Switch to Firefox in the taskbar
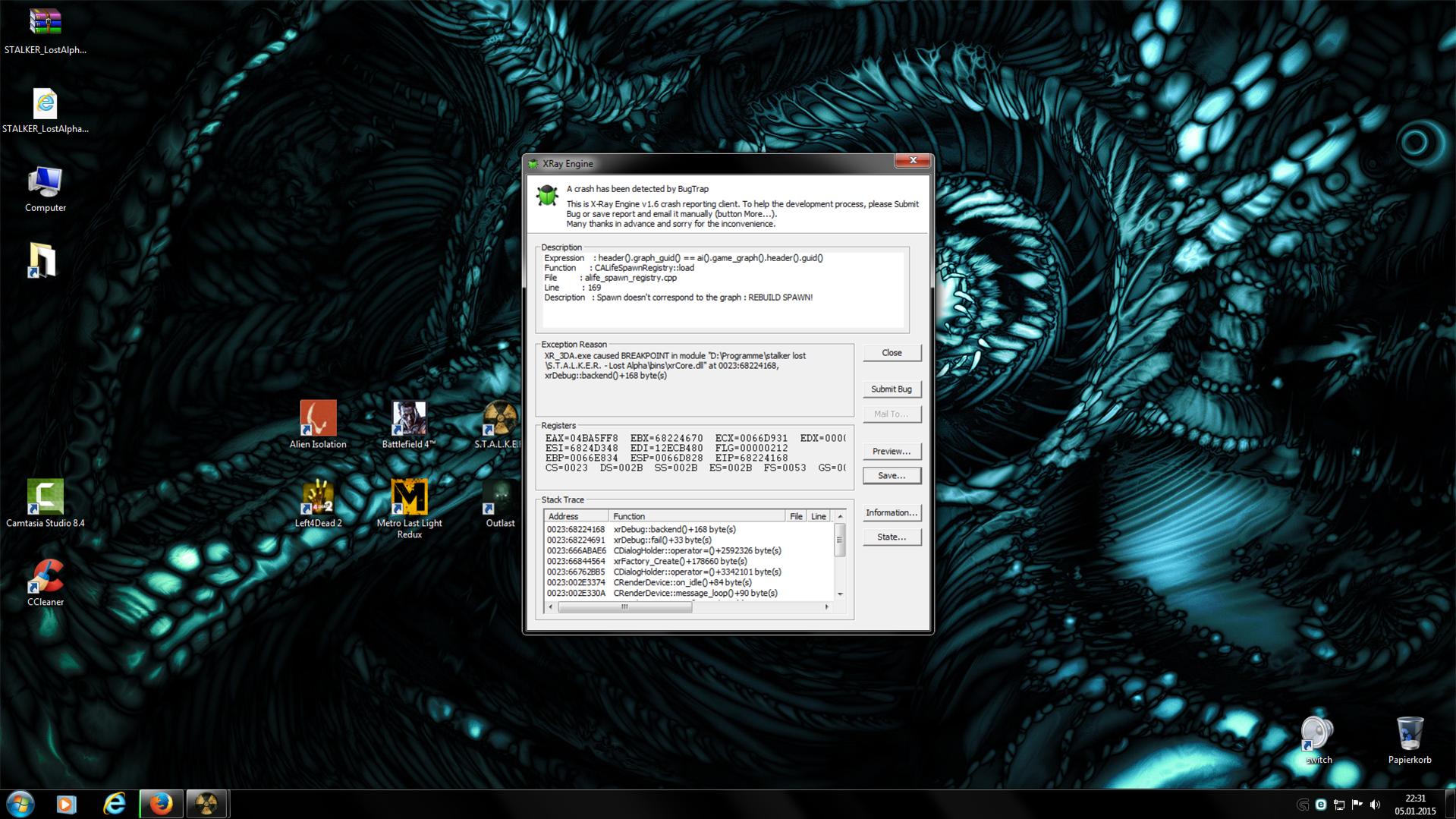This screenshot has height=819, width=1456. pos(161,804)
